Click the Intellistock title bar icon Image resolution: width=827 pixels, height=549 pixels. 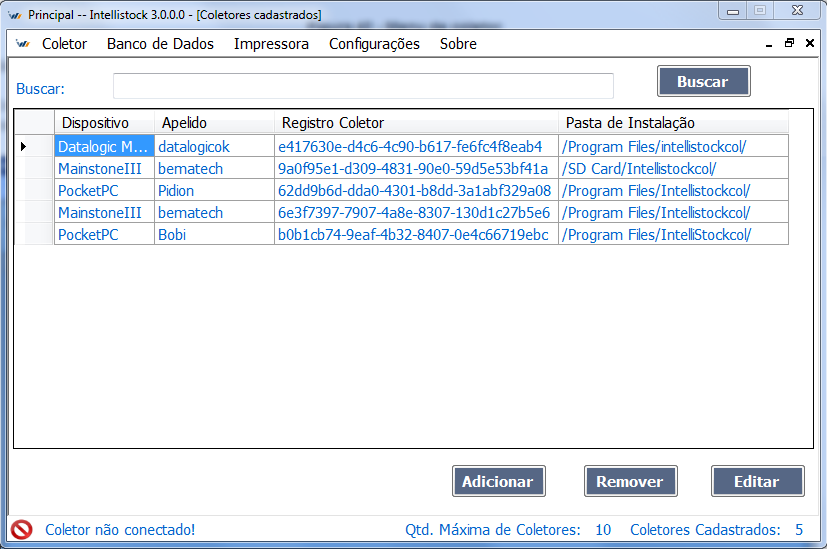pyautogui.click(x=15, y=15)
